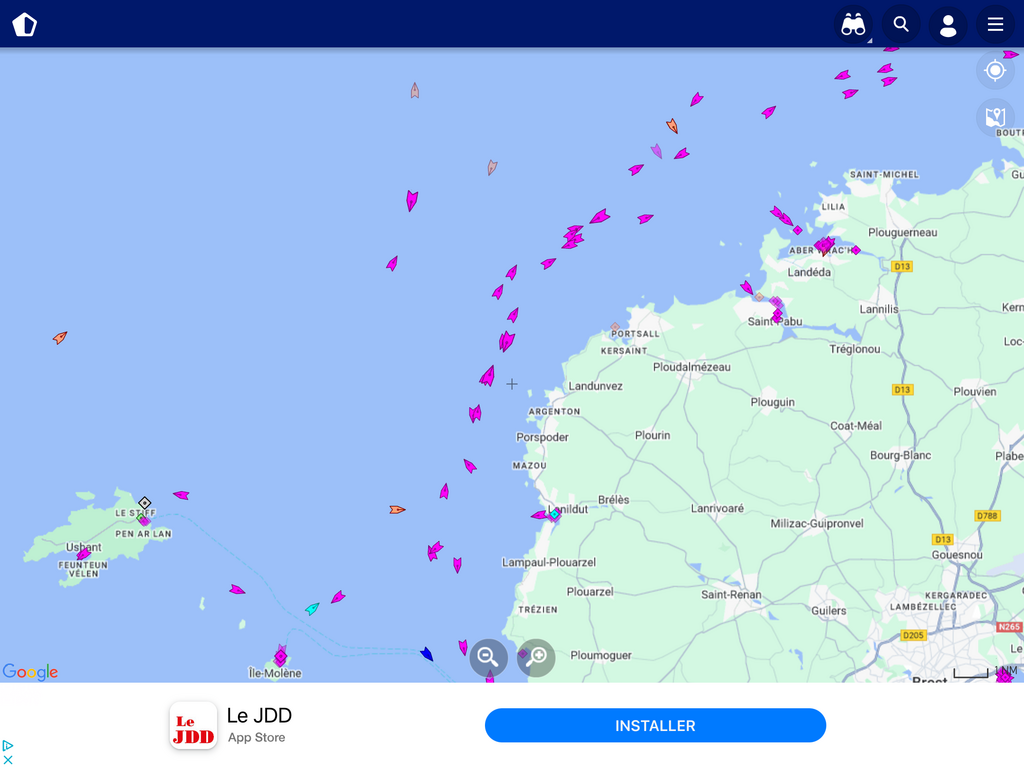Select the orange ship west of Lanildut
This screenshot has height=768, width=1024.
point(397,509)
